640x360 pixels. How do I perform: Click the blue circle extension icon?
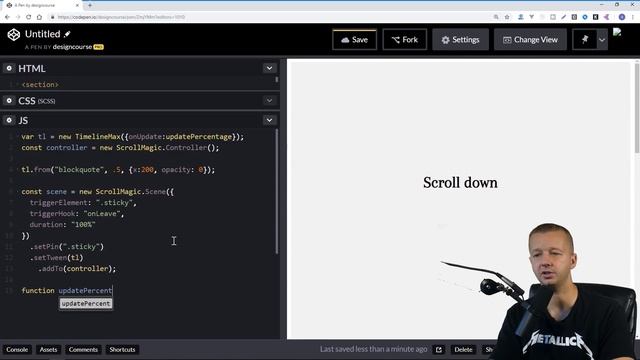585,17
